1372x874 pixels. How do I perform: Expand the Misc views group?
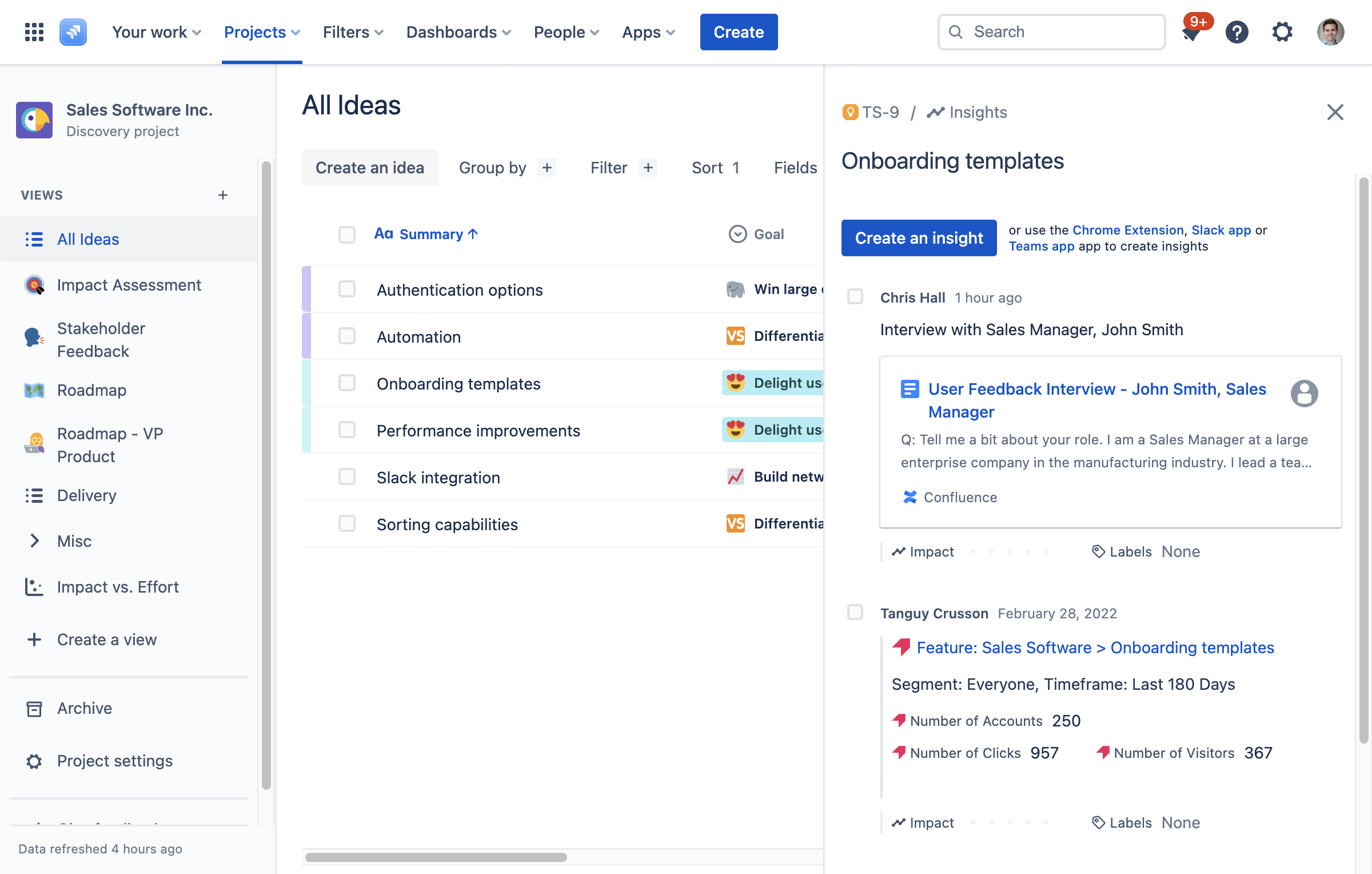pos(34,541)
